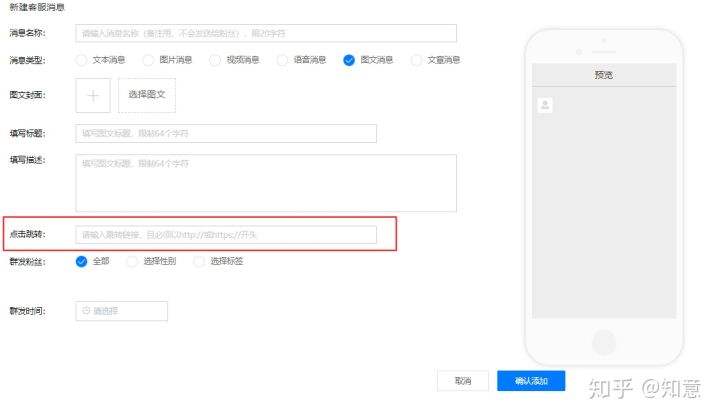
Task: Choose the 语音消息 message type
Action: click(x=282, y=60)
